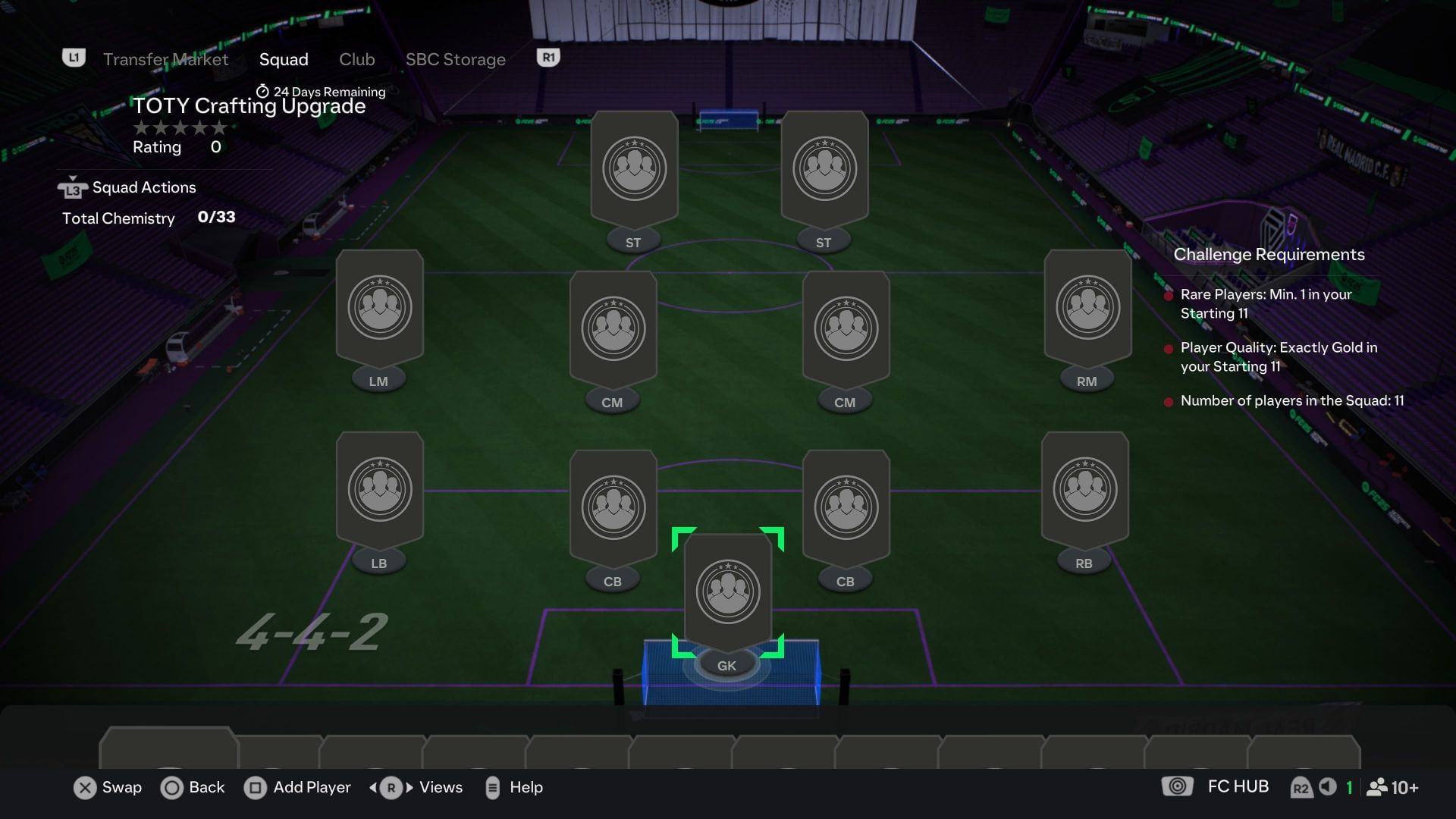The height and width of the screenshot is (819, 1456).
Task: Click the Add Player button
Action: pos(297,788)
